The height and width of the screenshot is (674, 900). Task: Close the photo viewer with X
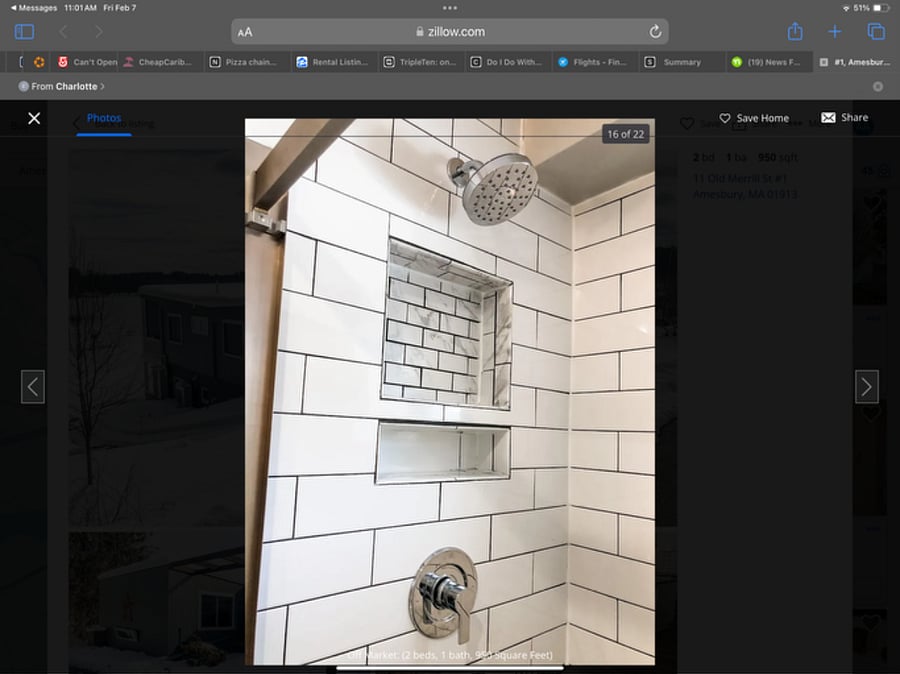34,118
